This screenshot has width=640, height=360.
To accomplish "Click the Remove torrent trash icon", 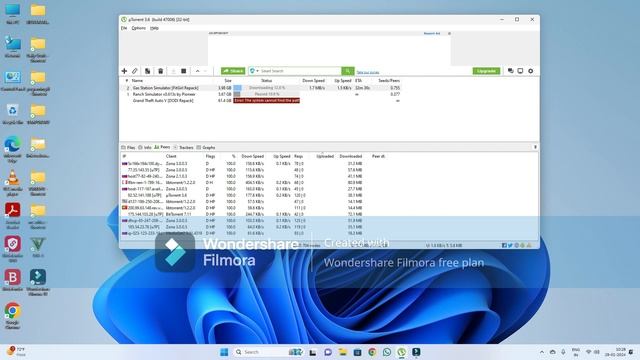I will (x=160, y=71).
